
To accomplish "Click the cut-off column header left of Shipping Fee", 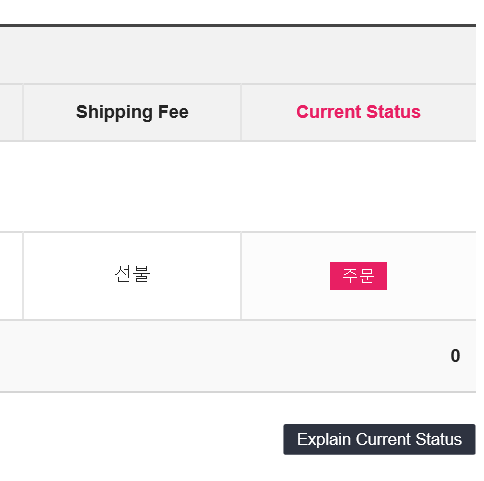I will 11,112.
